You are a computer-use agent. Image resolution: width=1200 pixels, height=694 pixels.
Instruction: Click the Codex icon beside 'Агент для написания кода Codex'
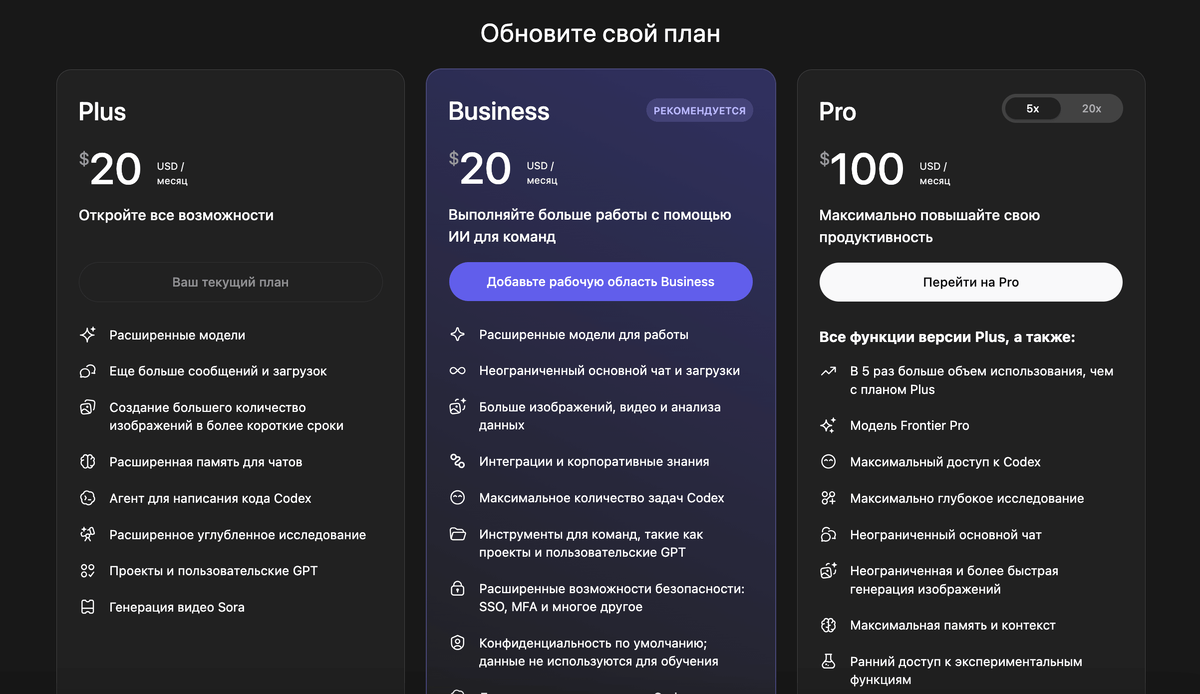point(88,498)
